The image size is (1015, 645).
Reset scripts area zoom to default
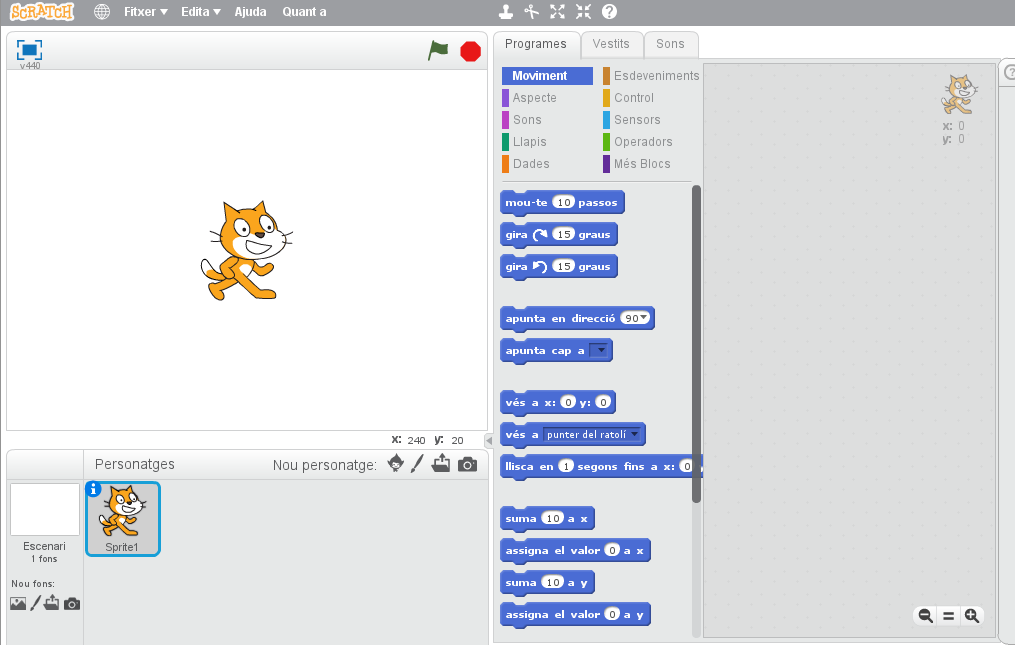pos(948,616)
